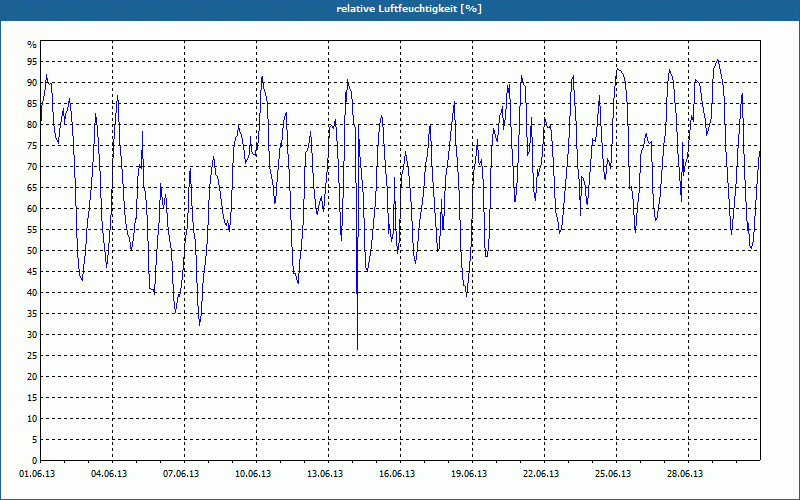Select the 20 y-axis label
Viewport: 800px width, 500px height.
(32, 377)
